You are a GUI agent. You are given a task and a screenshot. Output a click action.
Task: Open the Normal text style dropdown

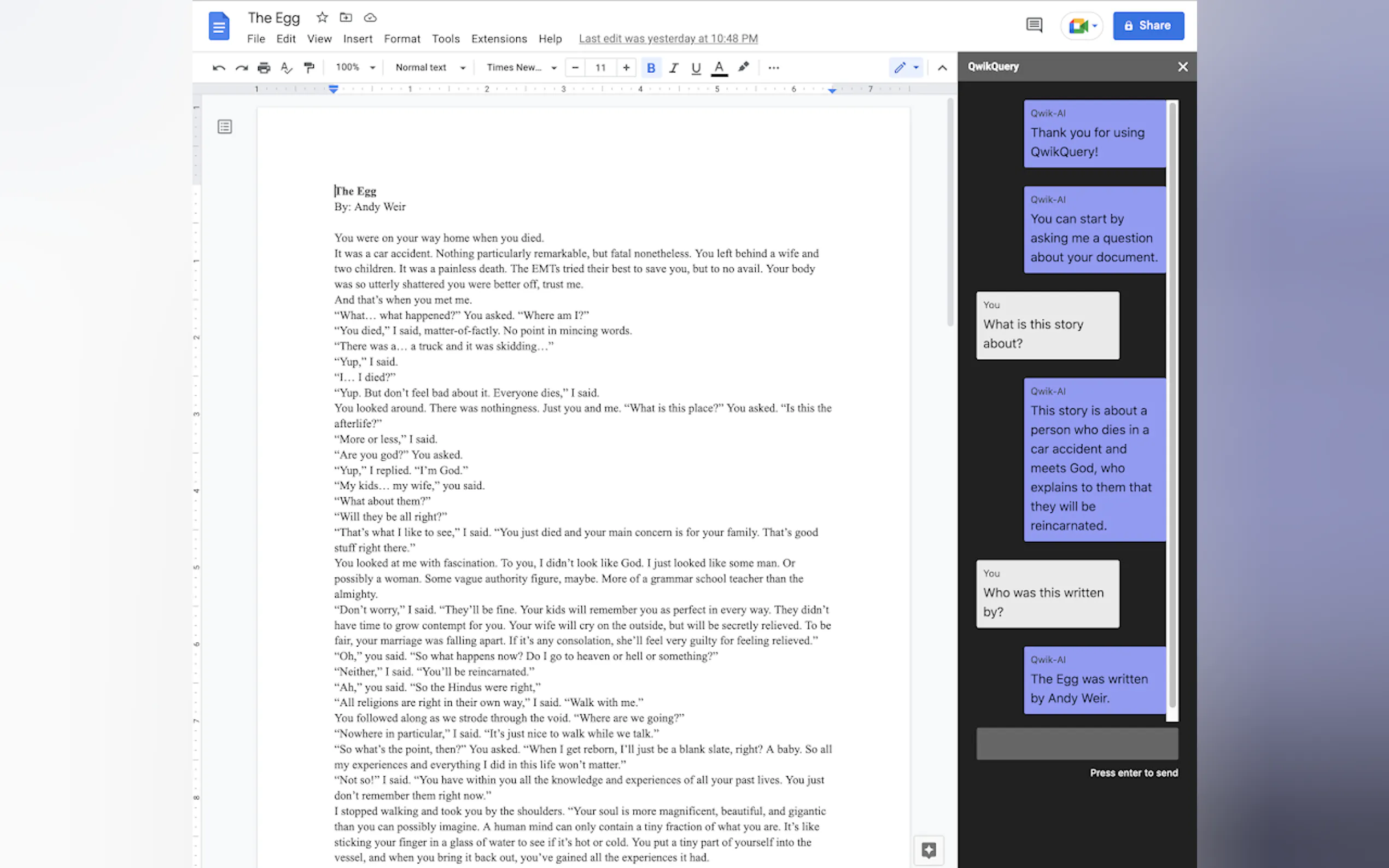[429, 68]
